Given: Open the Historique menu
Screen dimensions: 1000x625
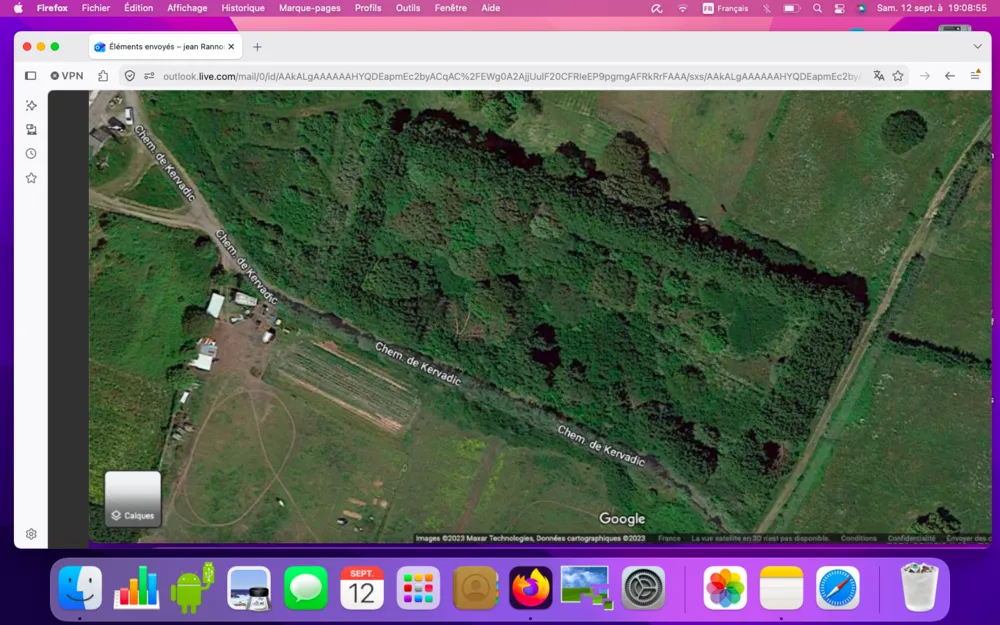Looking at the screenshot, I should (x=243, y=8).
